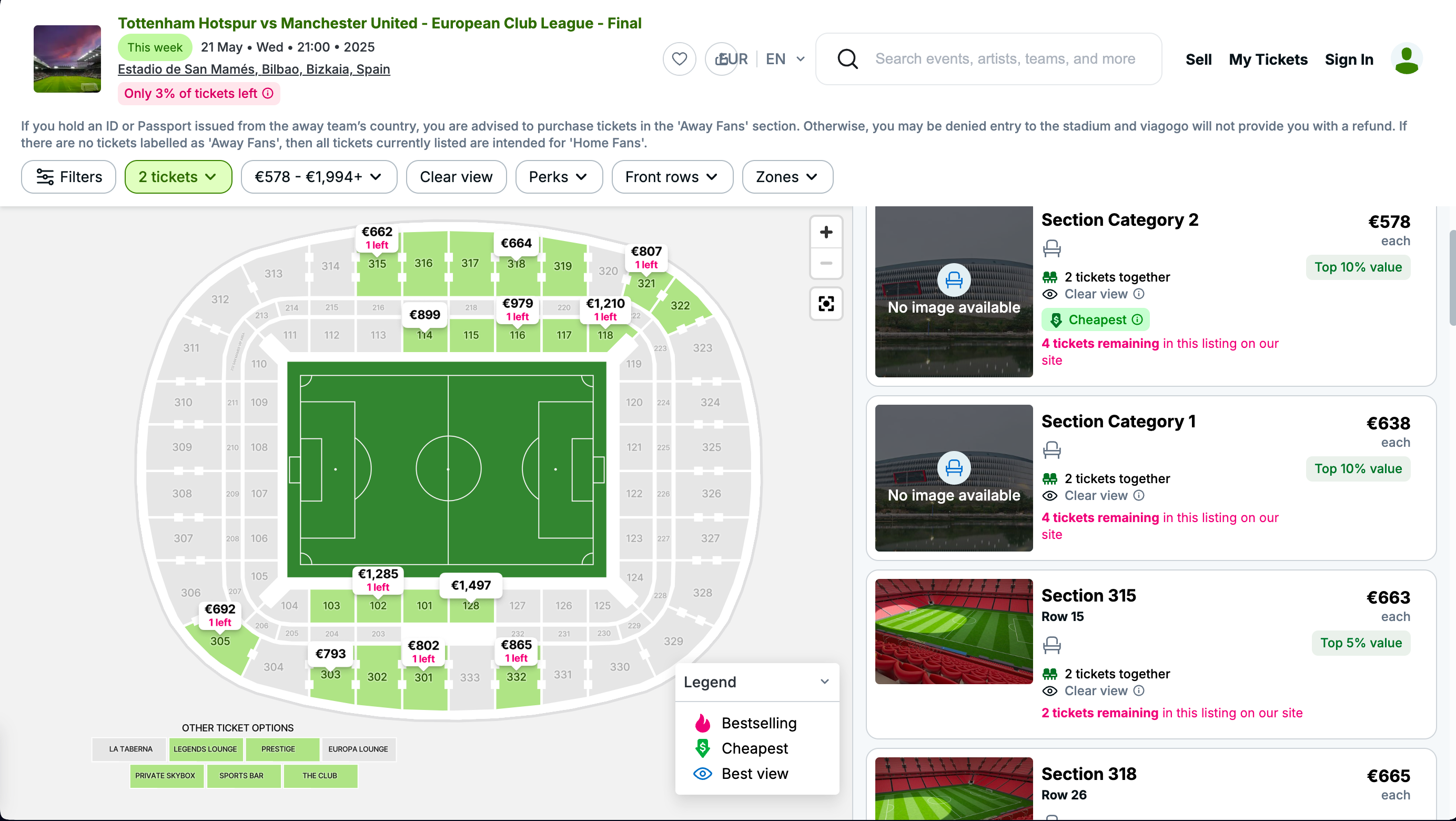This screenshot has width=1456, height=821.
Task: Click the Sell link
Action: (1198, 59)
